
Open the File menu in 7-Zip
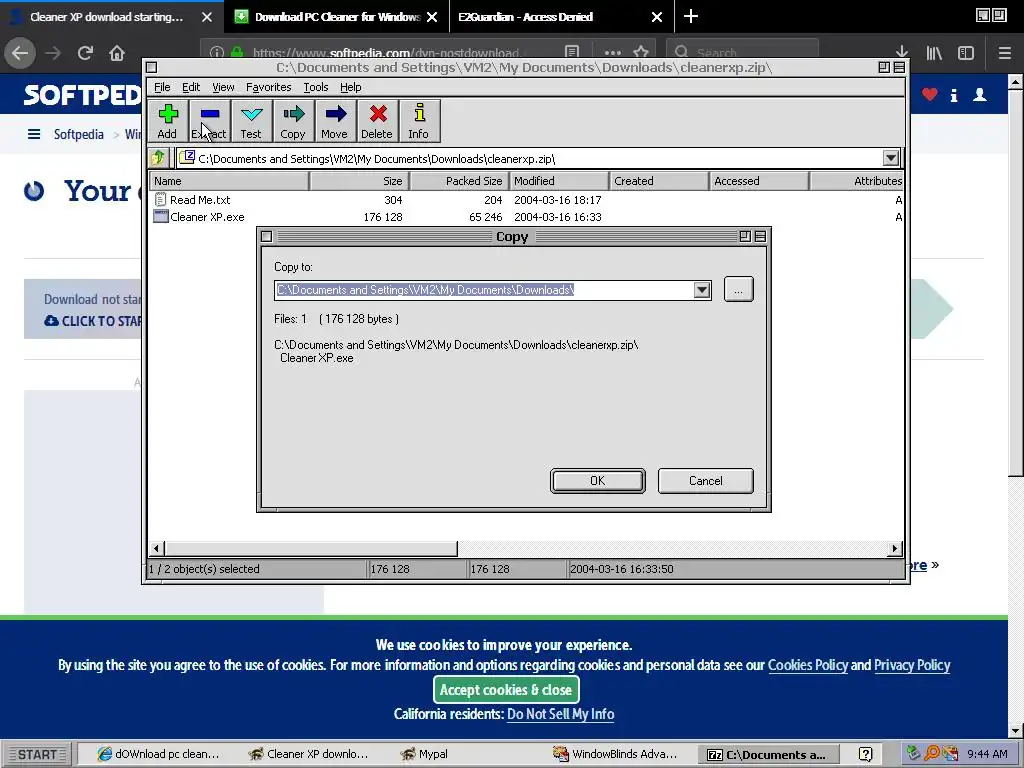(162, 87)
